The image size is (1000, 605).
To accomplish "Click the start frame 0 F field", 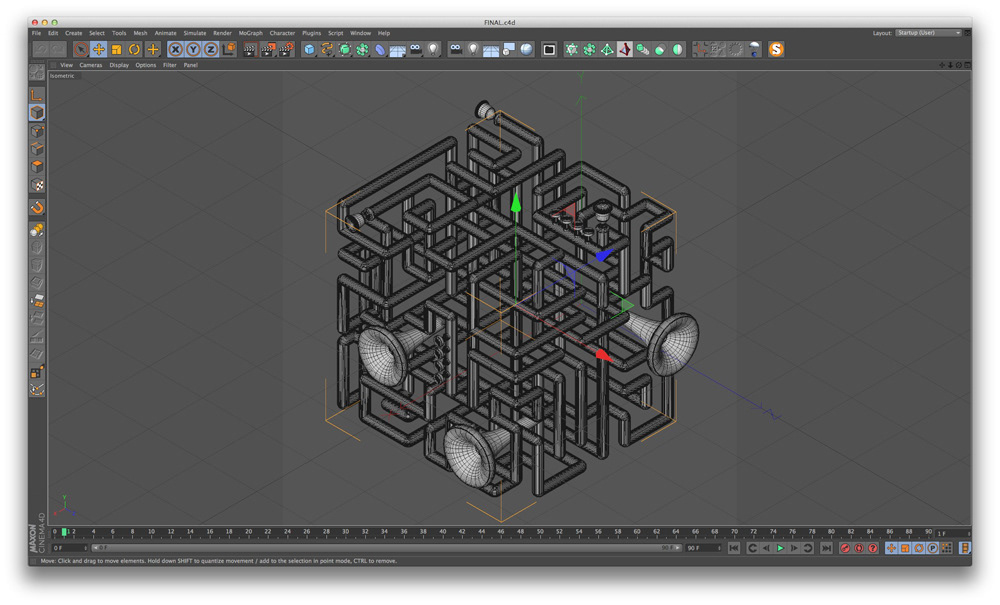I will tap(70, 548).
